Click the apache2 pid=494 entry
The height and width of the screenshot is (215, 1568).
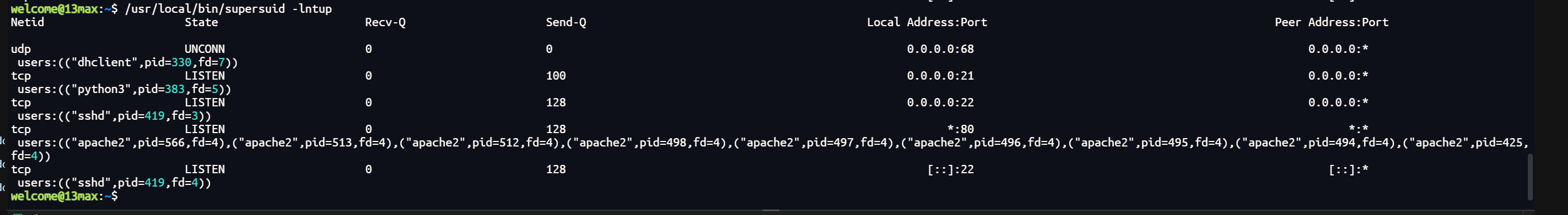[x=1315, y=143]
